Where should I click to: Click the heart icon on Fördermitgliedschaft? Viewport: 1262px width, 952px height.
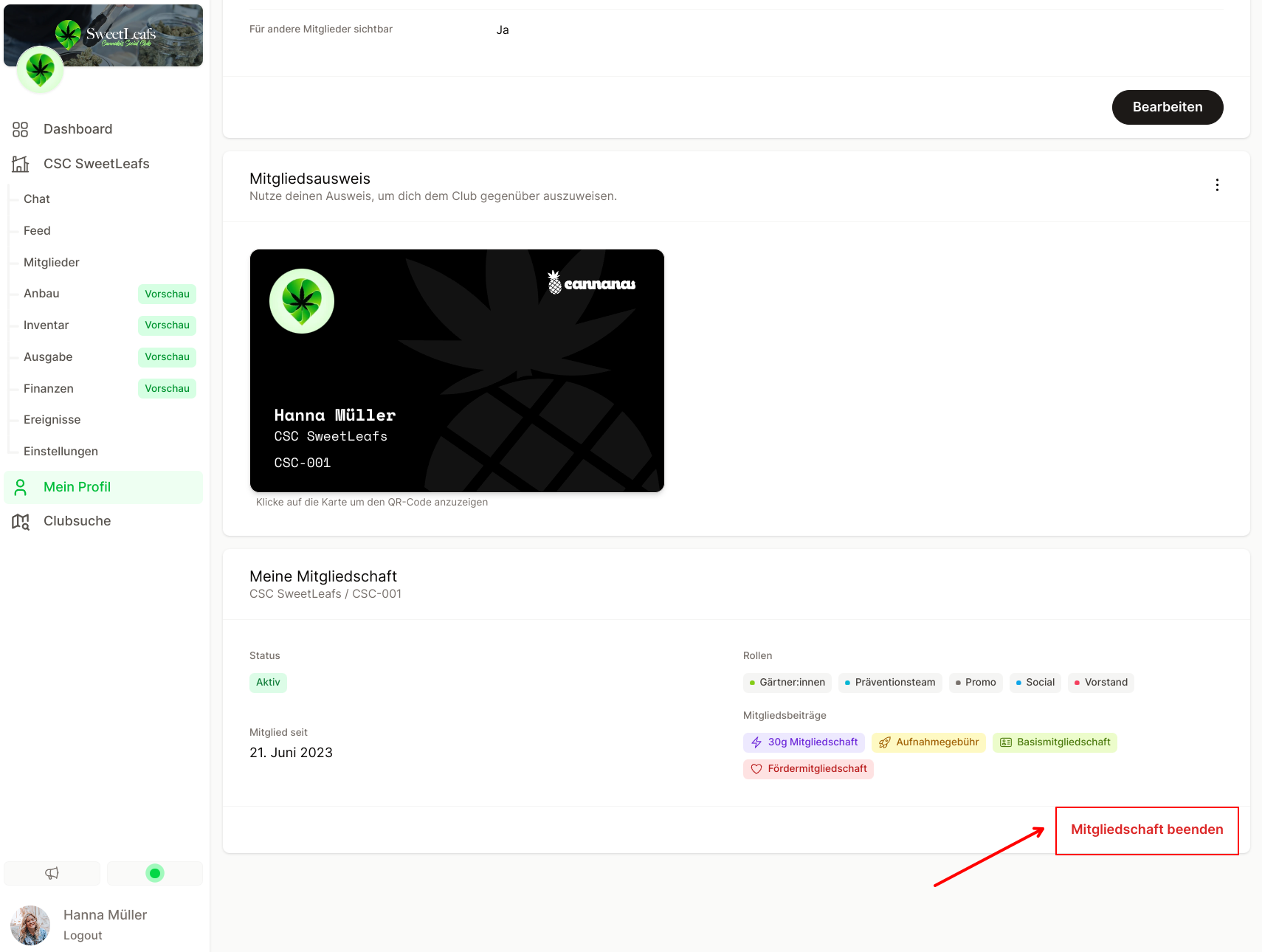[x=756, y=769]
